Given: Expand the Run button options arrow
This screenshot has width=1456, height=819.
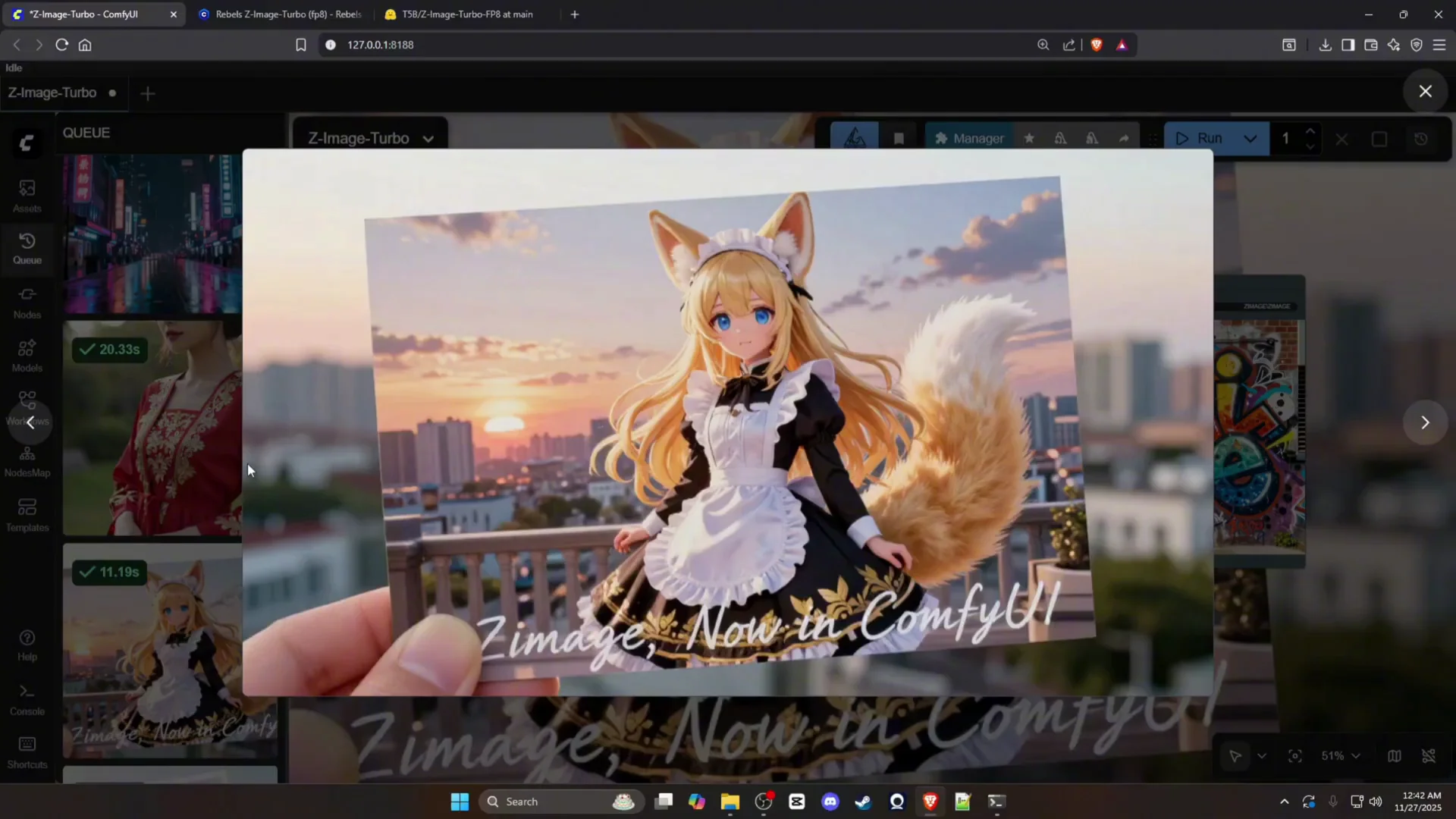Looking at the screenshot, I should pyautogui.click(x=1250, y=139).
